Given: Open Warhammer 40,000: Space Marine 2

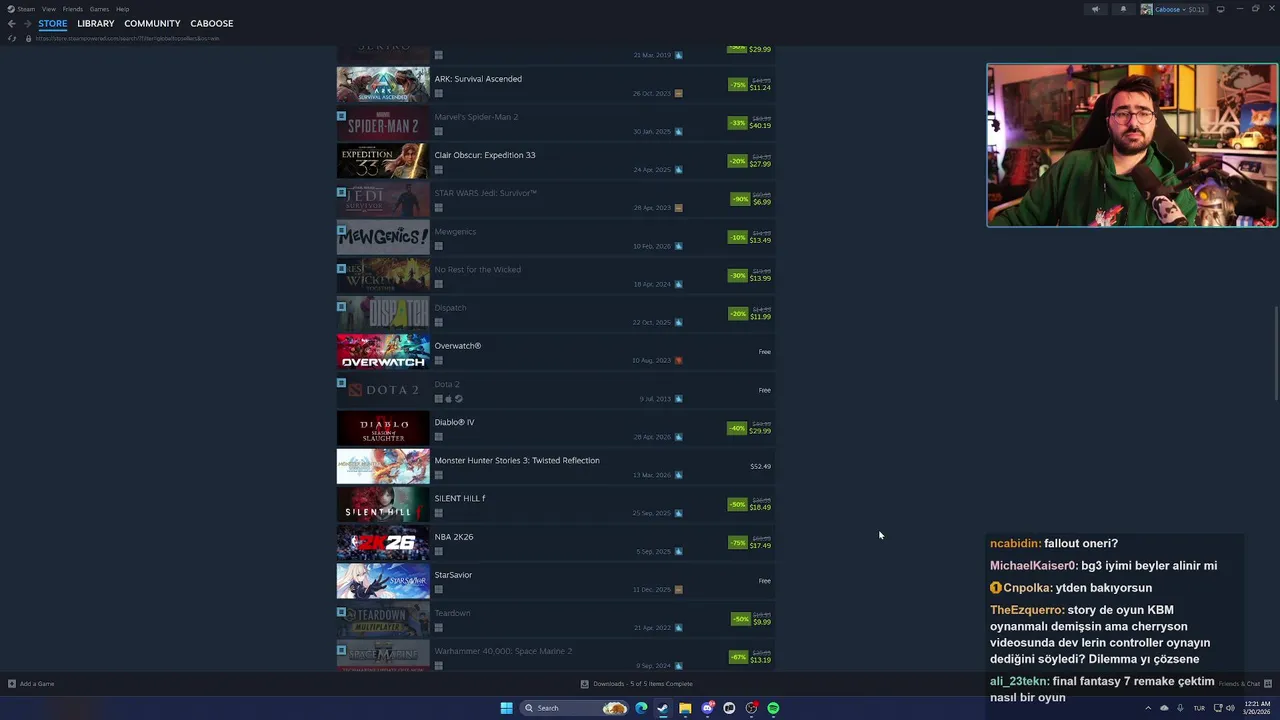Looking at the screenshot, I should click(555, 656).
